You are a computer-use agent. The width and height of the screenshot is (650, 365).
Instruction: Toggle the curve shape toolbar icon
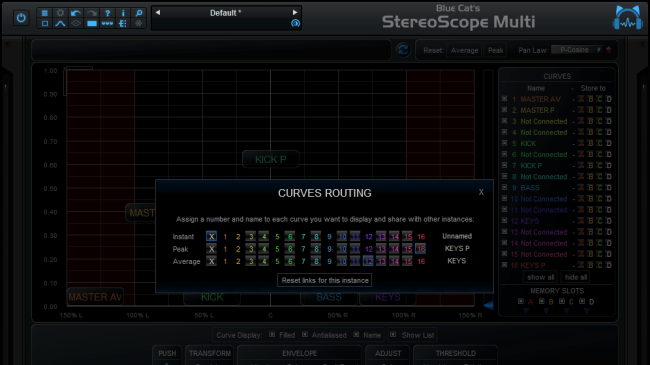click(60, 24)
